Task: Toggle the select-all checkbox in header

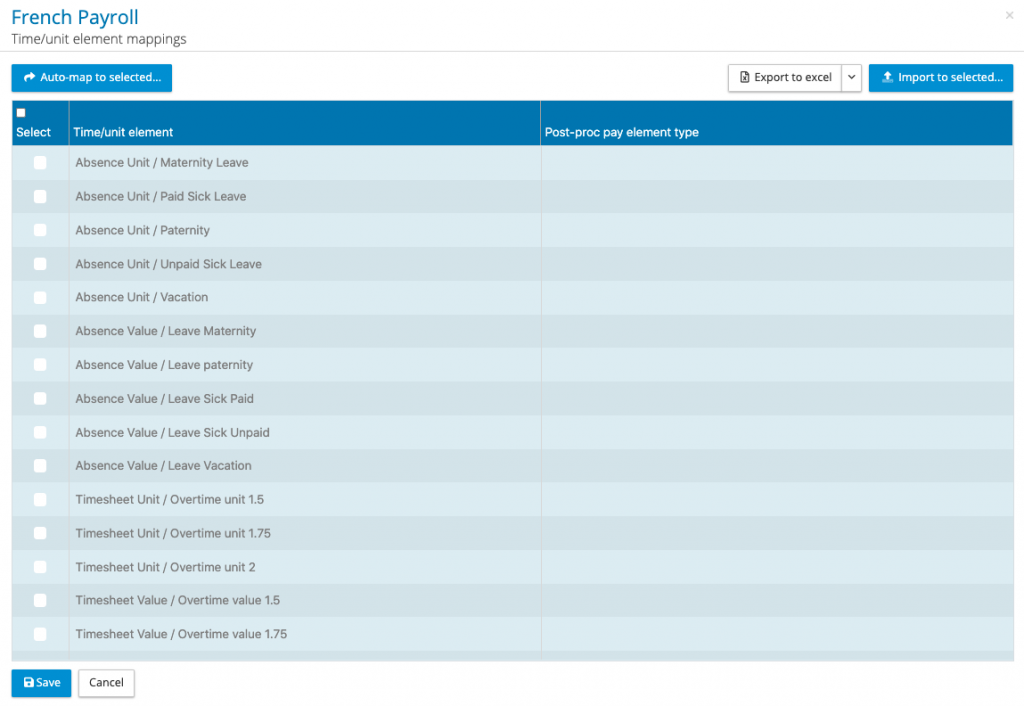Action: (x=21, y=113)
